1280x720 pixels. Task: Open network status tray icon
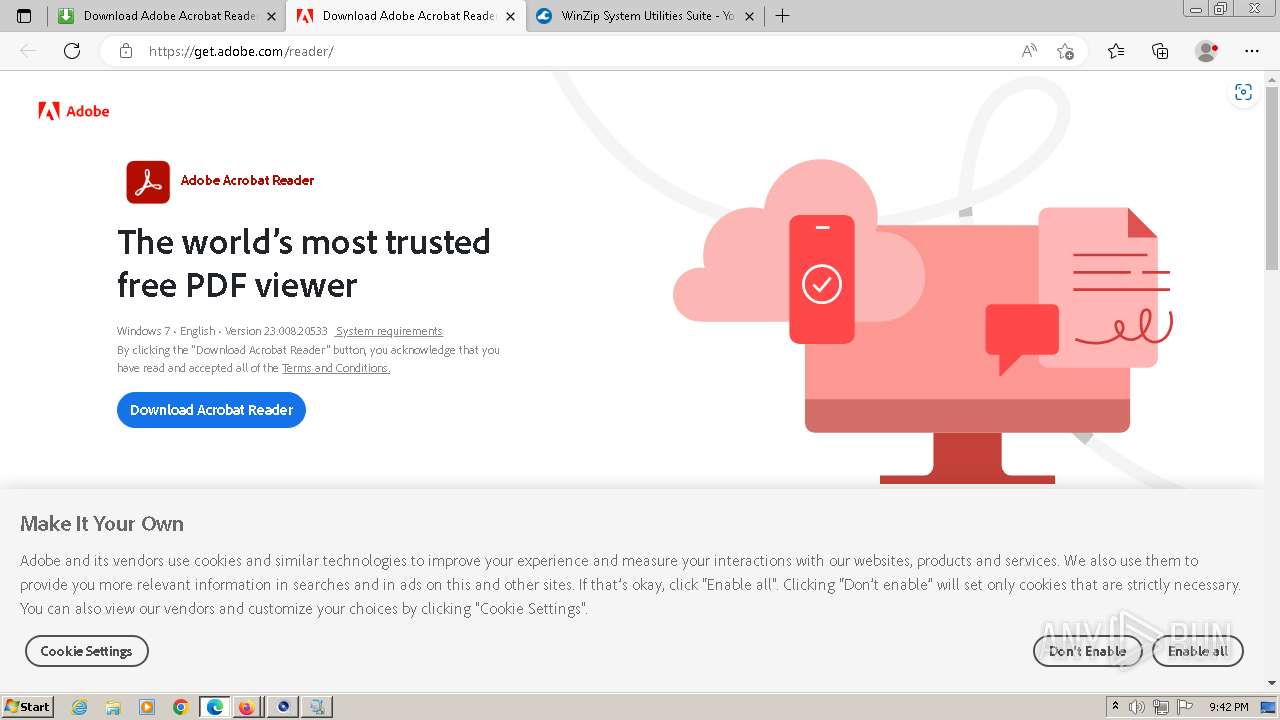[1161, 707]
